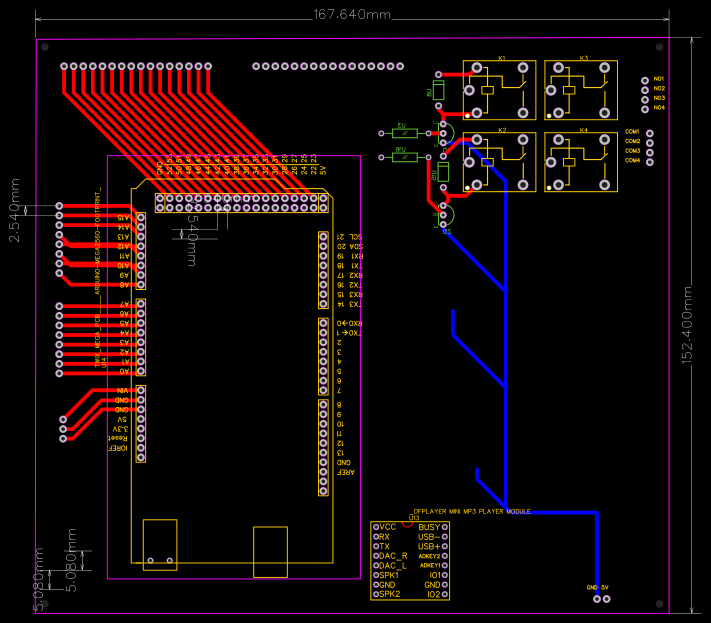Screen dimensions: 711x623
Task: Click the Arduino pin 13 header pad
Action: pos(323,453)
